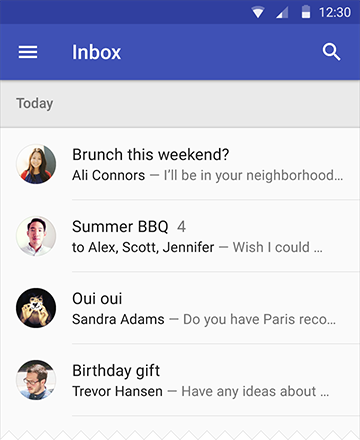Click the Have any ideas about preview text
Screen dimensions: 360x440
(255, 391)
